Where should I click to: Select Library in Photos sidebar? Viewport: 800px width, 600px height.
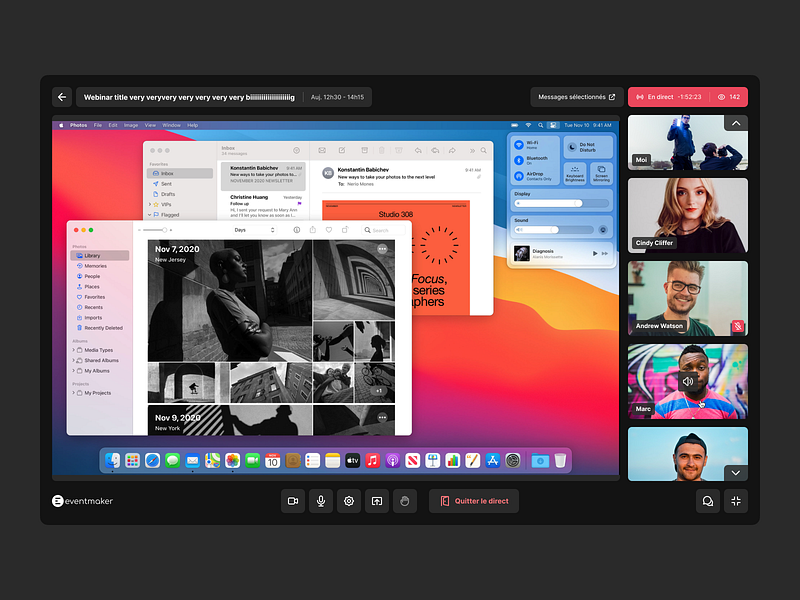point(100,255)
